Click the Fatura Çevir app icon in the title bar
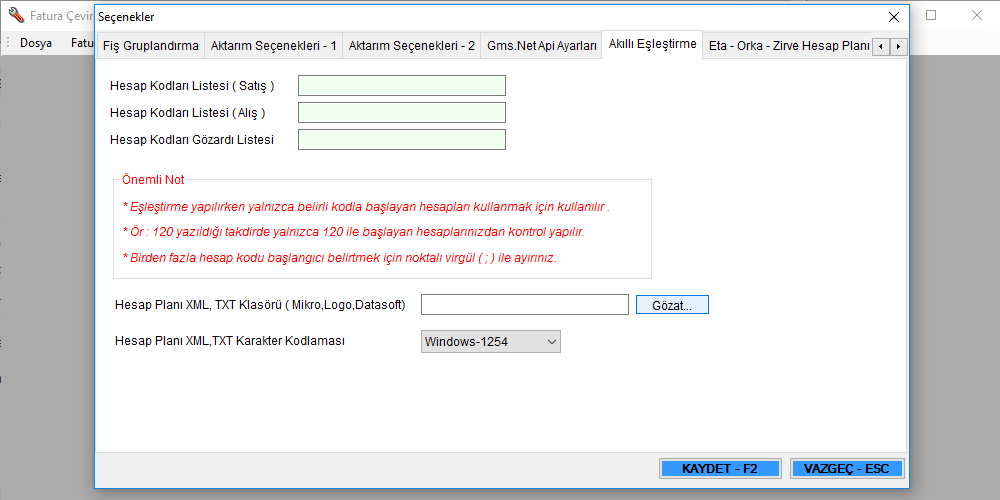The height and width of the screenshot is (500, 1000). [x=17, y=15]
